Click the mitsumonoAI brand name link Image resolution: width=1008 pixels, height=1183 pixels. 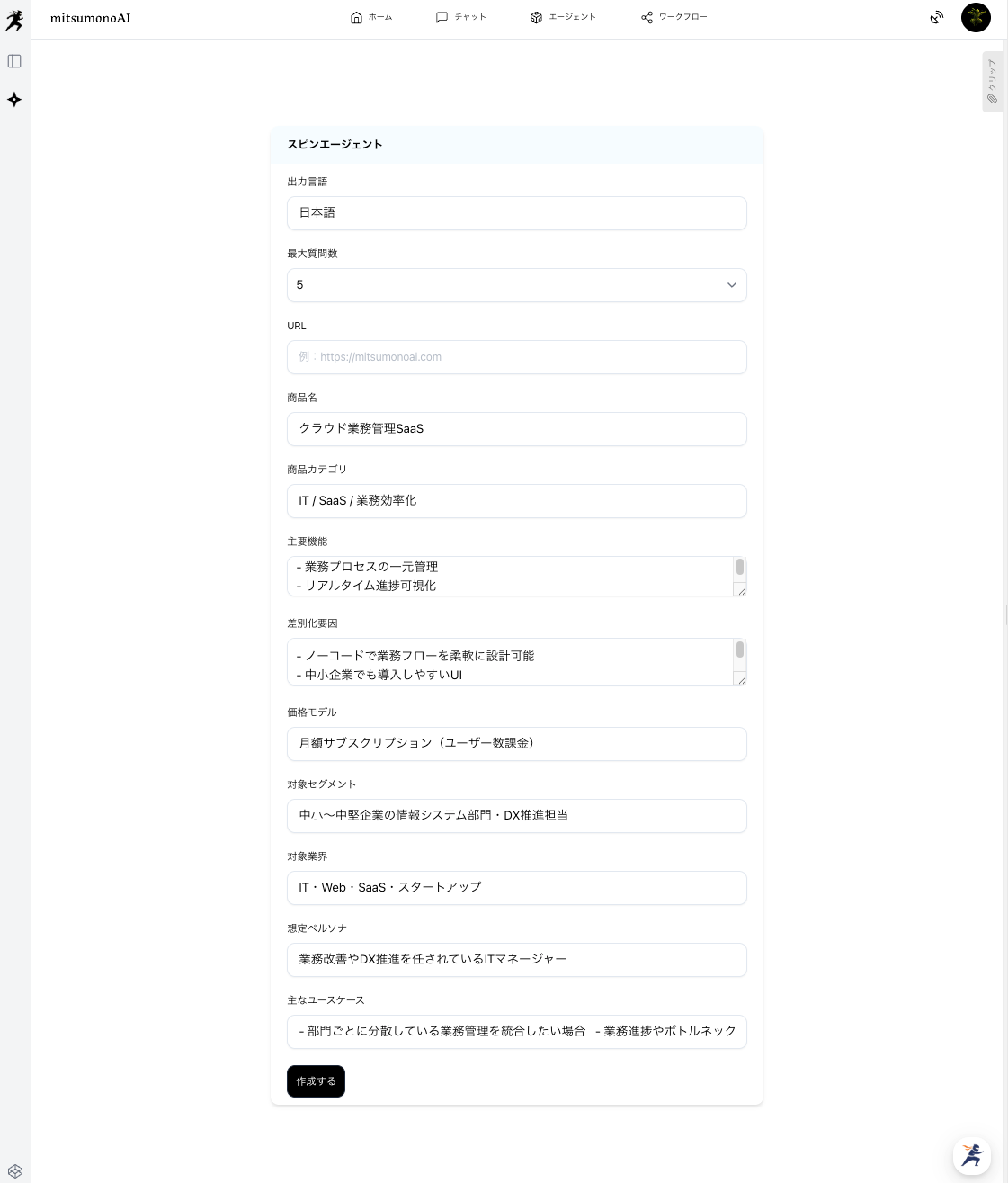pyautogui.click(x=90, y=18)
